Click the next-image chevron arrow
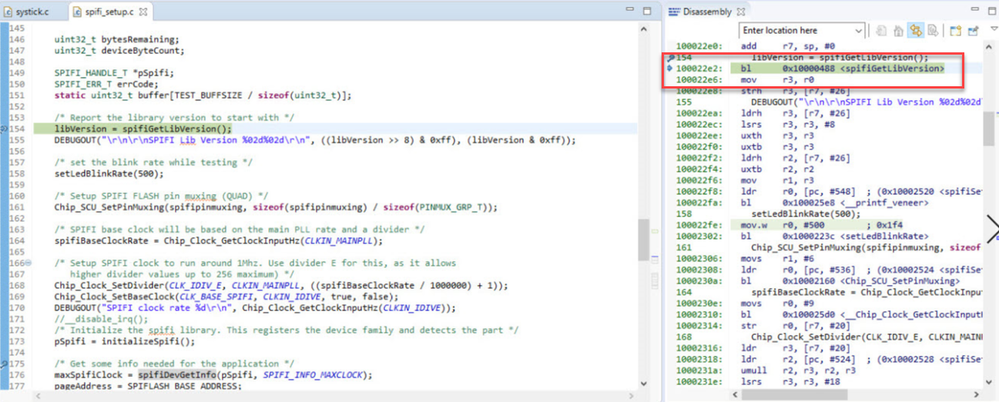999x402 pixels. pos(992,229)
